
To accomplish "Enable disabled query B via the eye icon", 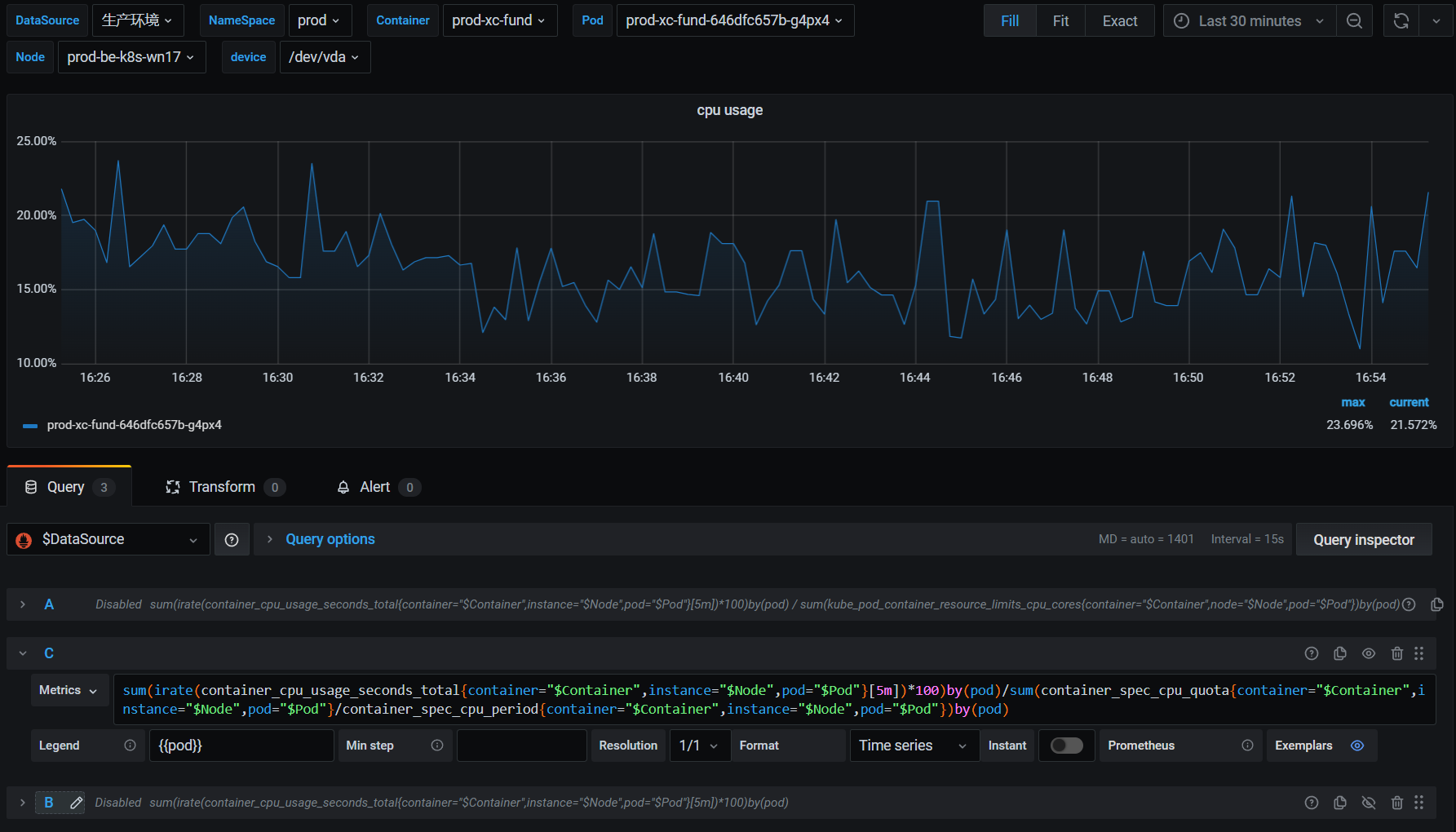I will [x=1368, y=803].
